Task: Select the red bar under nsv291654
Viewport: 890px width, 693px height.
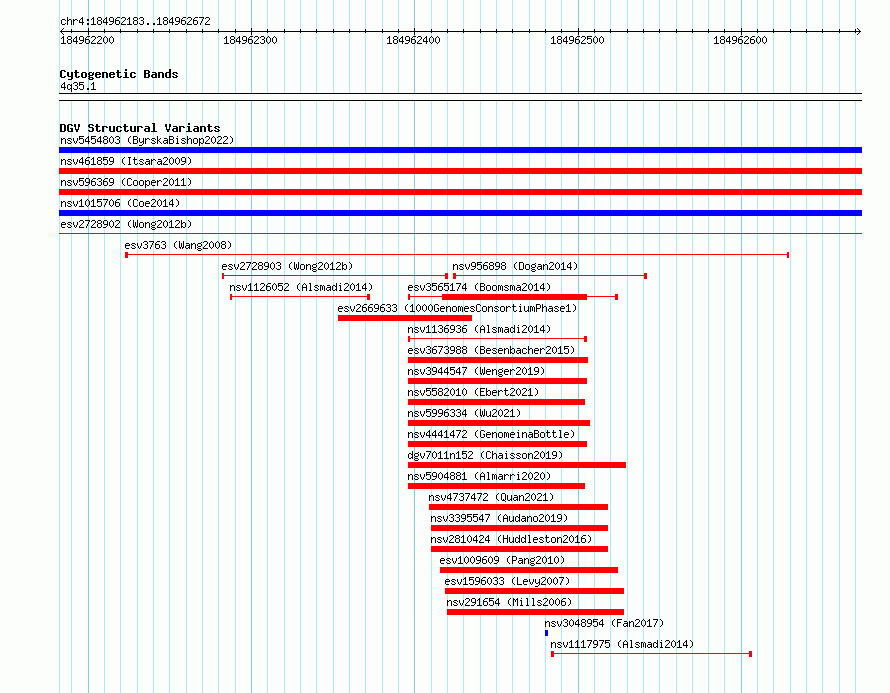Action: tap(535, 612)
